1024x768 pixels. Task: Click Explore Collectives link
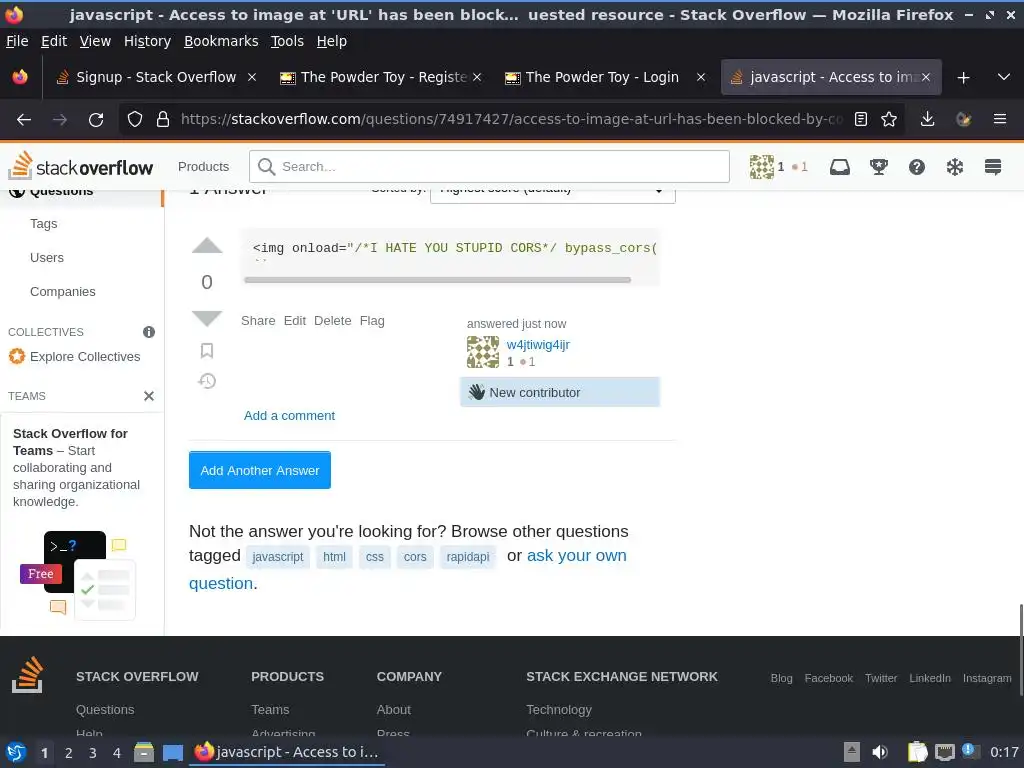tap(85, 357)
